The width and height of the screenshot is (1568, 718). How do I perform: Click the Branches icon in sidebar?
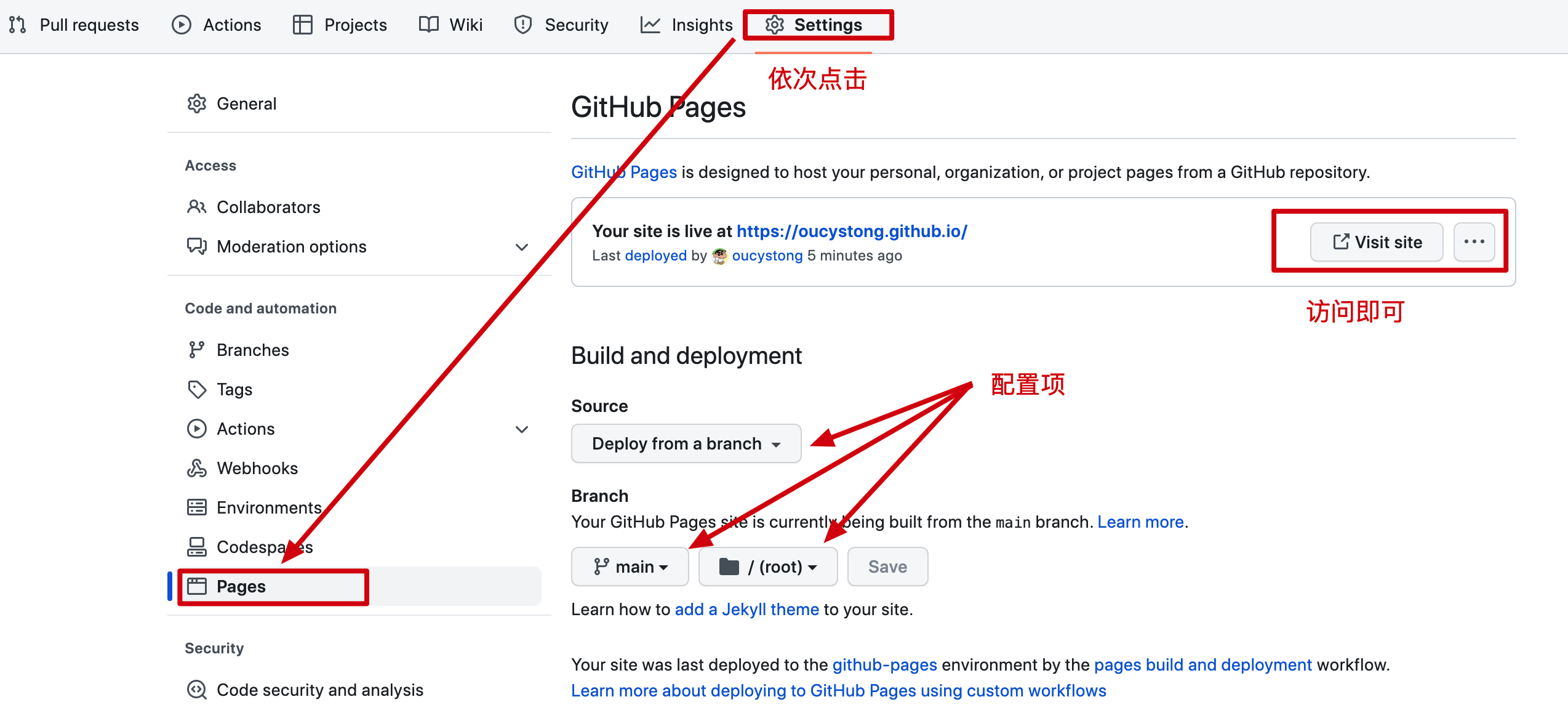pyautogui.click(x=196, y=350)
